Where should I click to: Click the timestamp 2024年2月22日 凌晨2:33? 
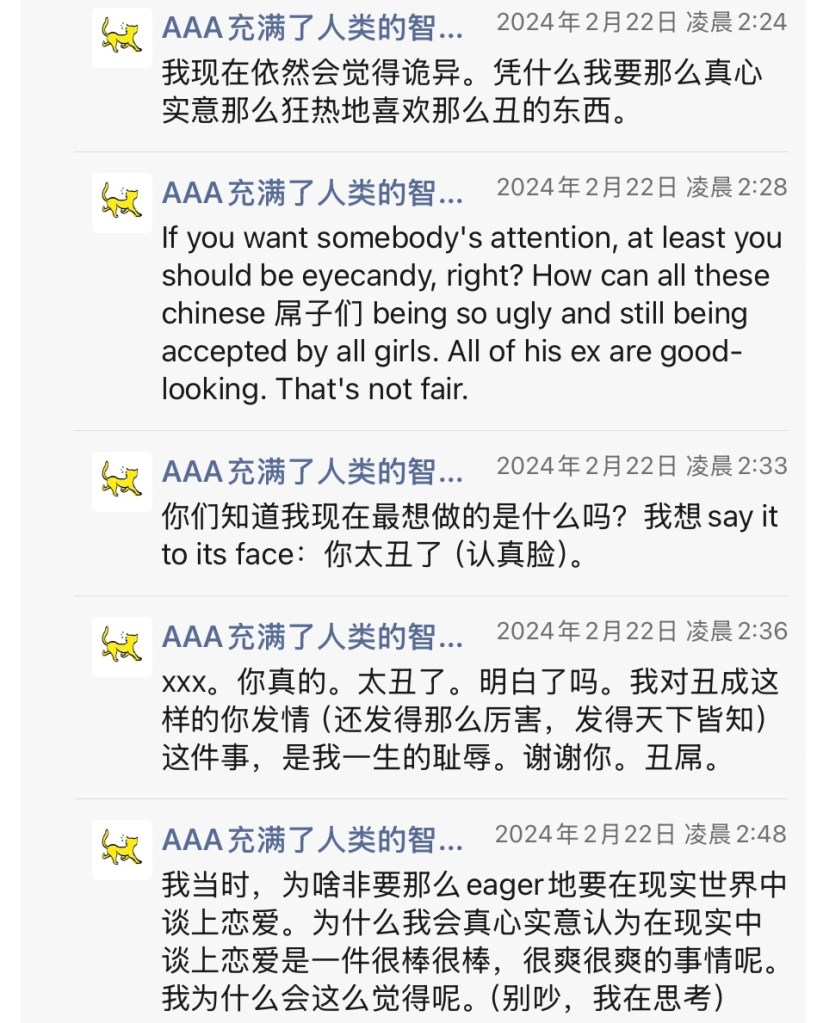pyautogui.click(x=641, y=466)
